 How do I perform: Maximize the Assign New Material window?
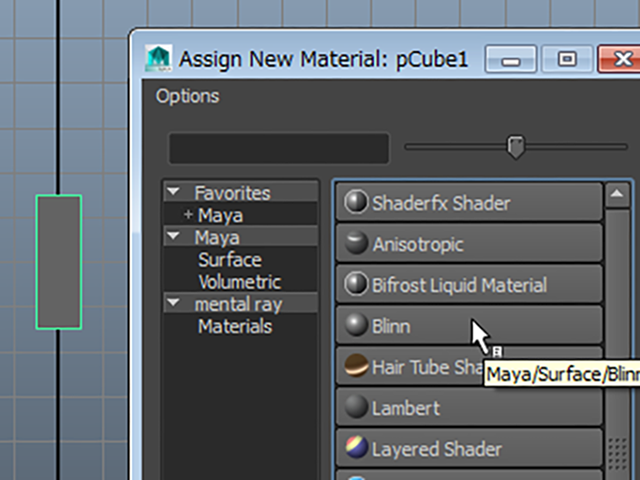567,59
